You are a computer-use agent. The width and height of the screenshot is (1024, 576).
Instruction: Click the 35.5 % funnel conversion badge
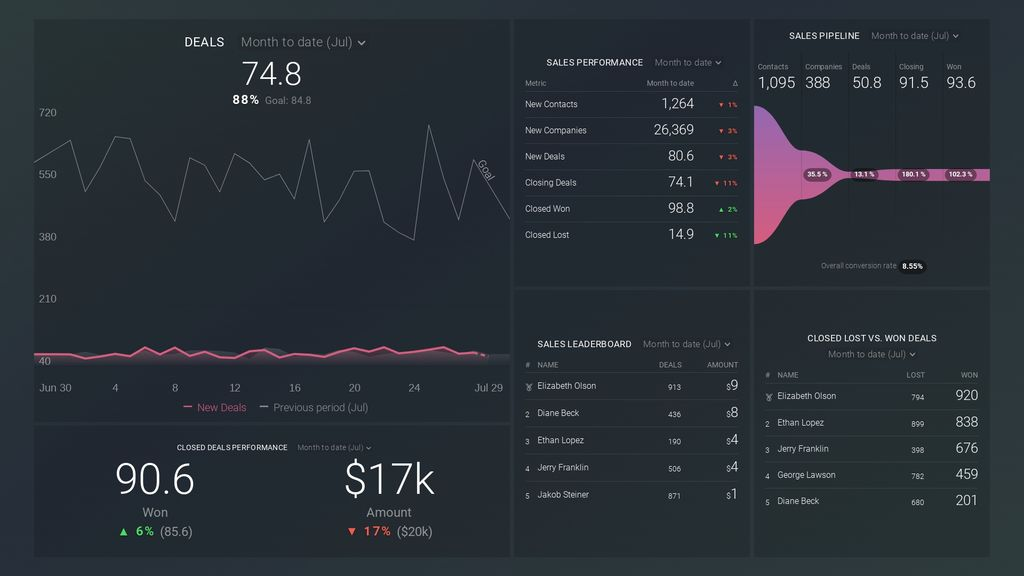coord(817,174)
